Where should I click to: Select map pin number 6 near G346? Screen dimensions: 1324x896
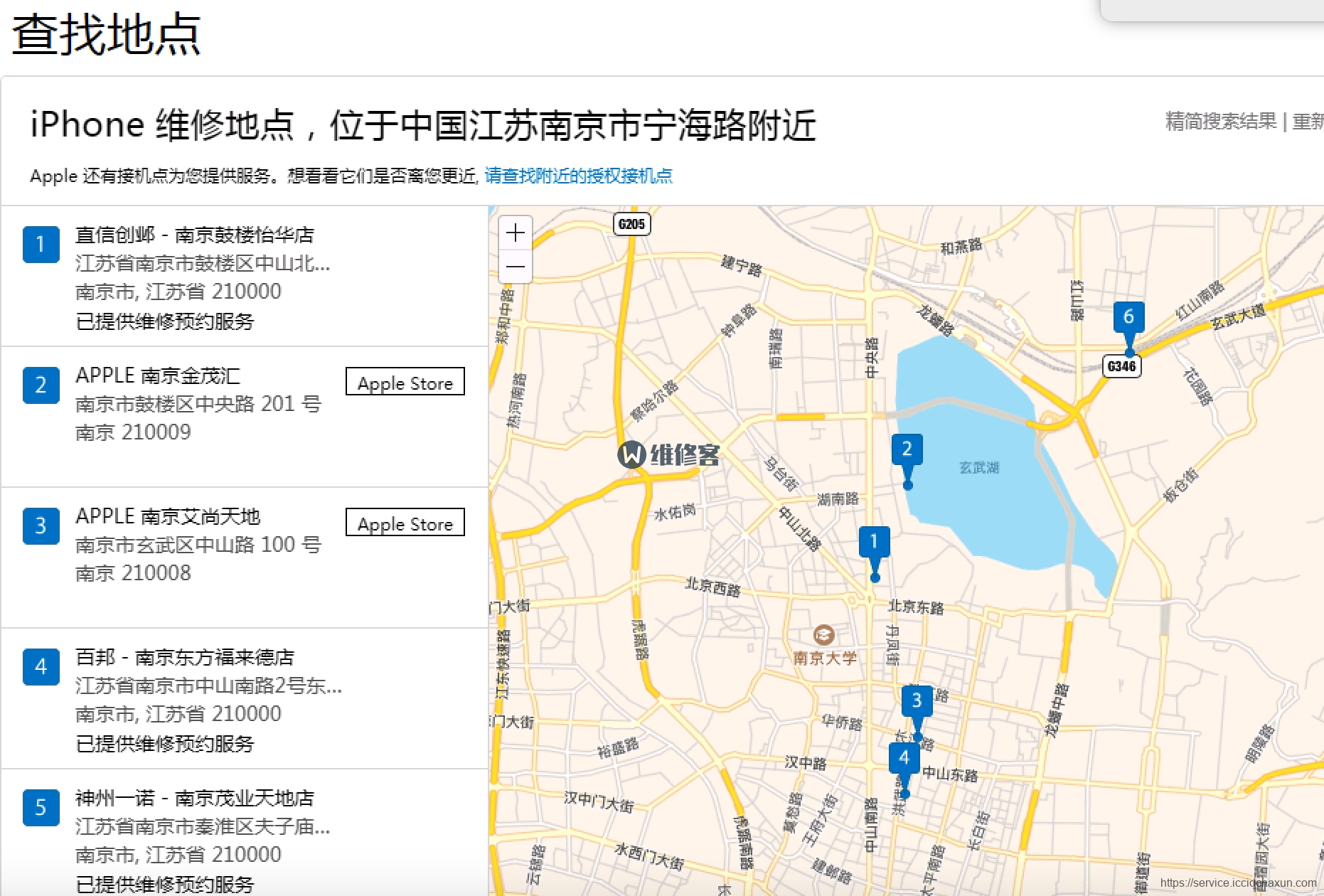1129,329
